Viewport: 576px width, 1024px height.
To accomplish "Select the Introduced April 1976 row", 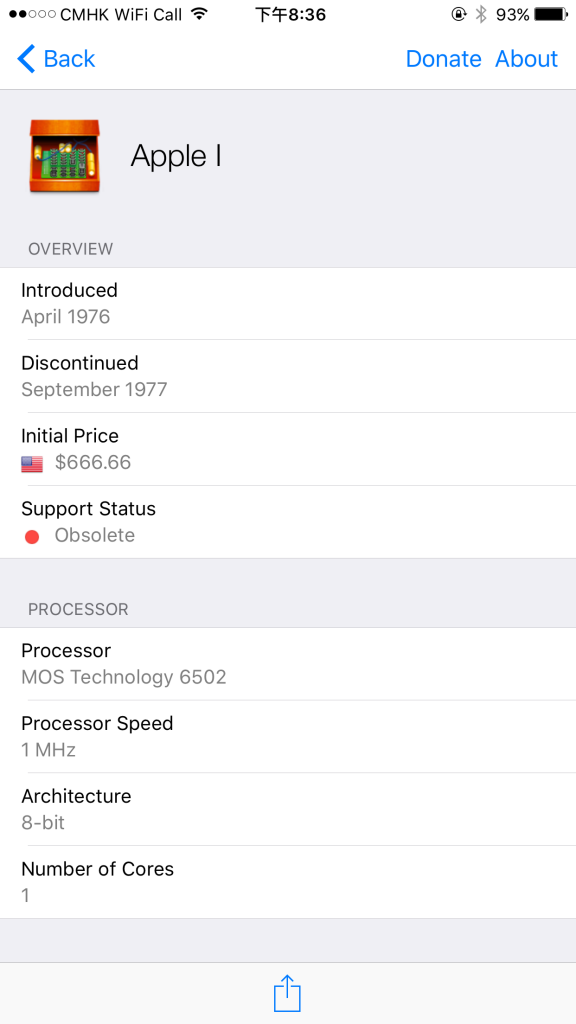I will pos(288,304).
